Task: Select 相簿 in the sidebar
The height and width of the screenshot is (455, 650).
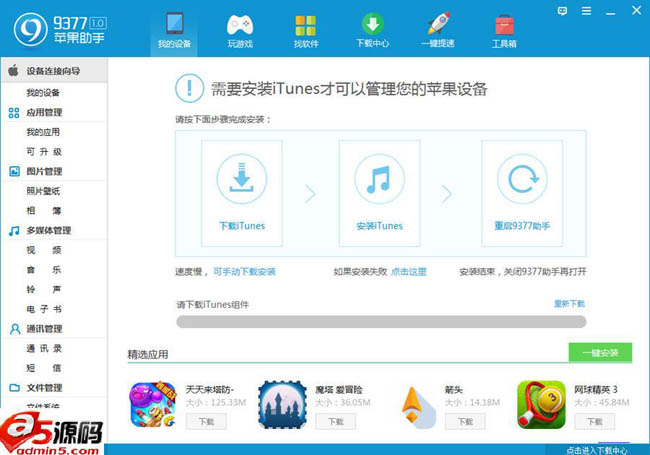Action: tap(44, 211)
